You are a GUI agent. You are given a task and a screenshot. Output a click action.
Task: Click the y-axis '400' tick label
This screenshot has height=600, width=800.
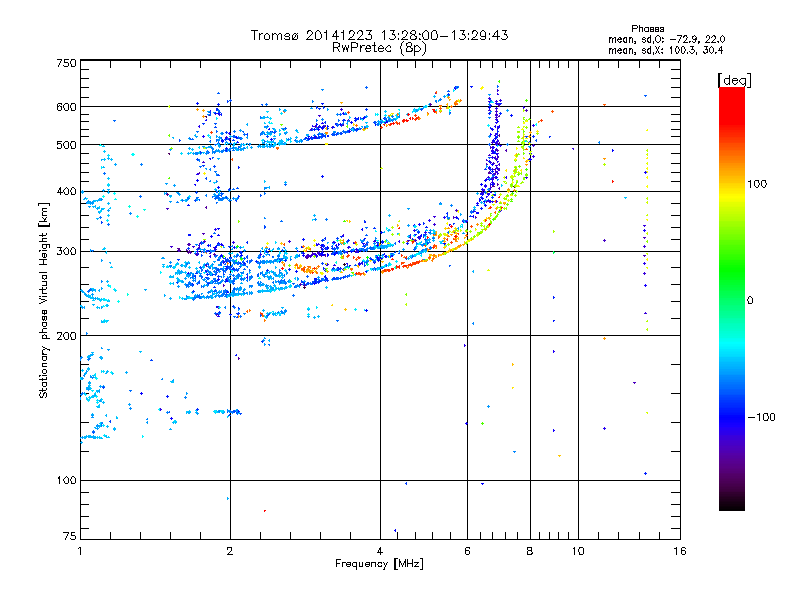[66, 191]
